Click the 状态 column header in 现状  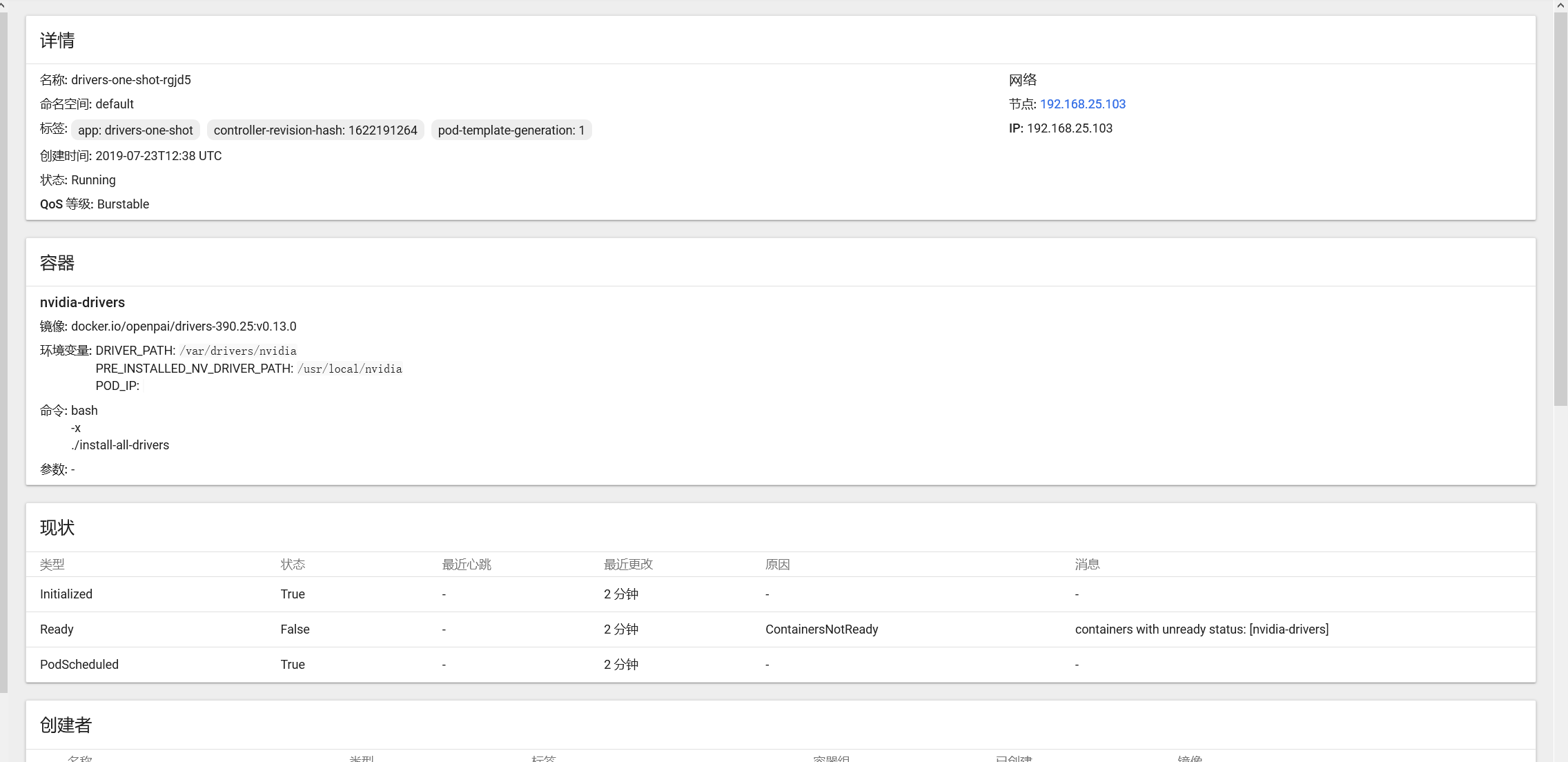(x=293, y=565)
